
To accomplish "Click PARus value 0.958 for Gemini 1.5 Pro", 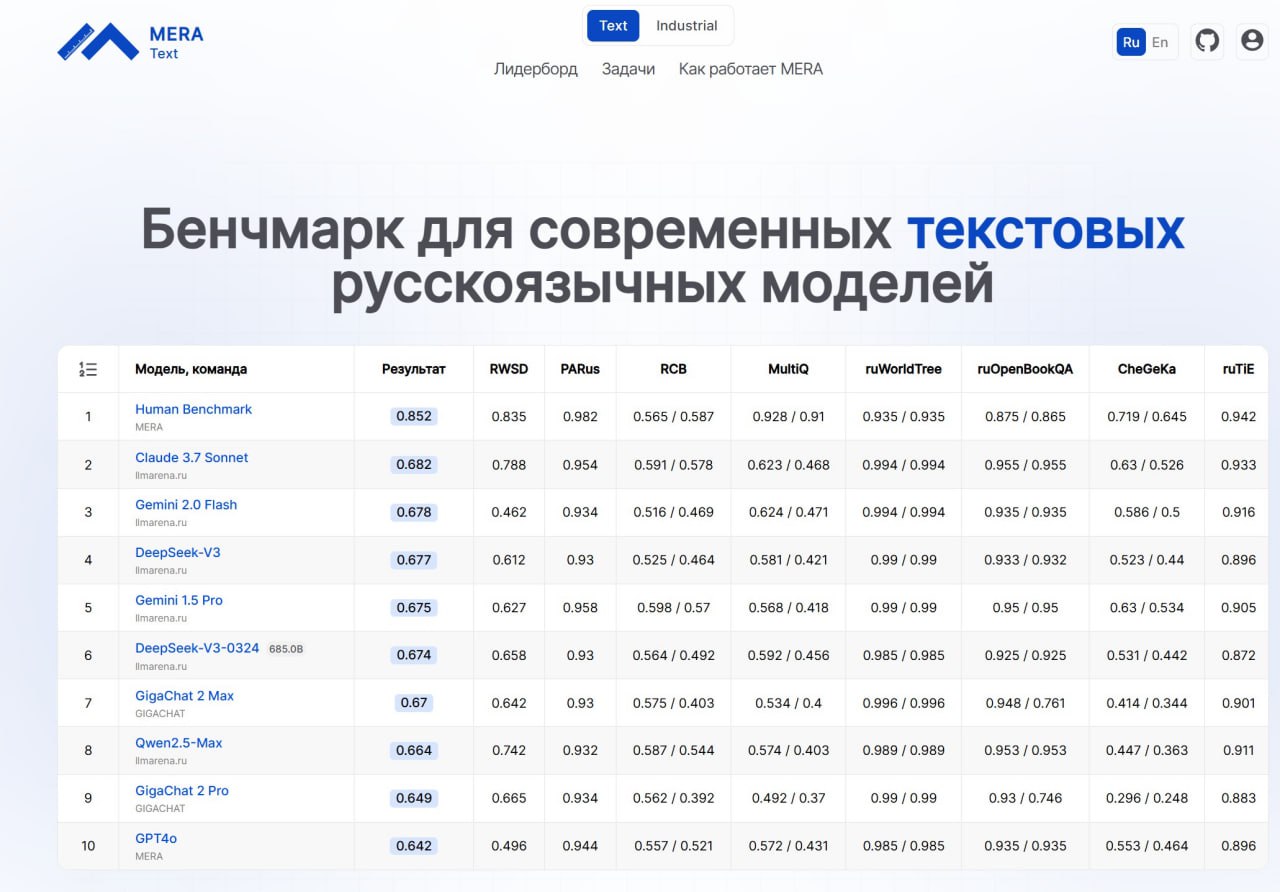I will pyautogui.click(x=580, y=608).
